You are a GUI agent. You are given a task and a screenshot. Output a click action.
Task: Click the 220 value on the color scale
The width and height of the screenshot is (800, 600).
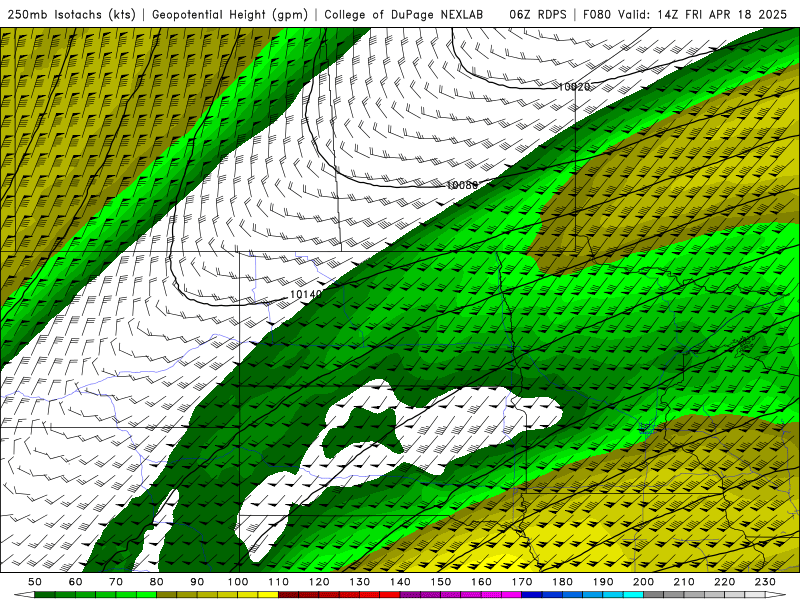724,582
